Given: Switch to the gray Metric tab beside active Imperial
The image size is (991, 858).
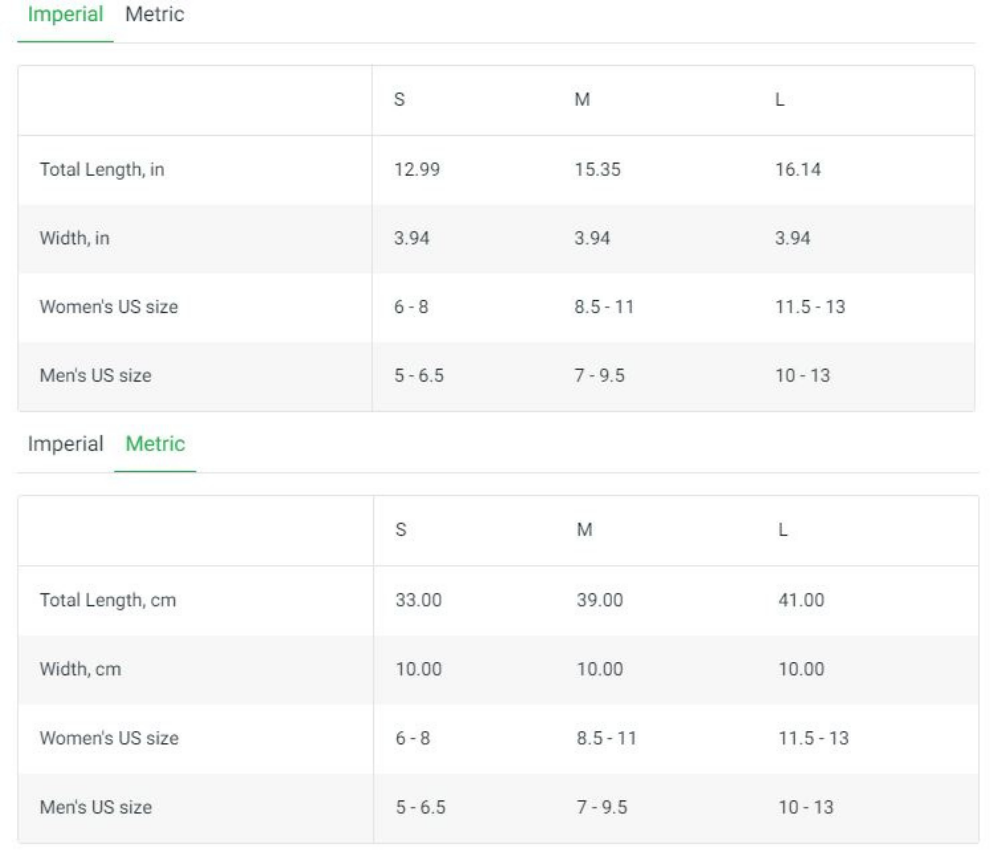Looking at the screenshot, I should coord(154,15).
